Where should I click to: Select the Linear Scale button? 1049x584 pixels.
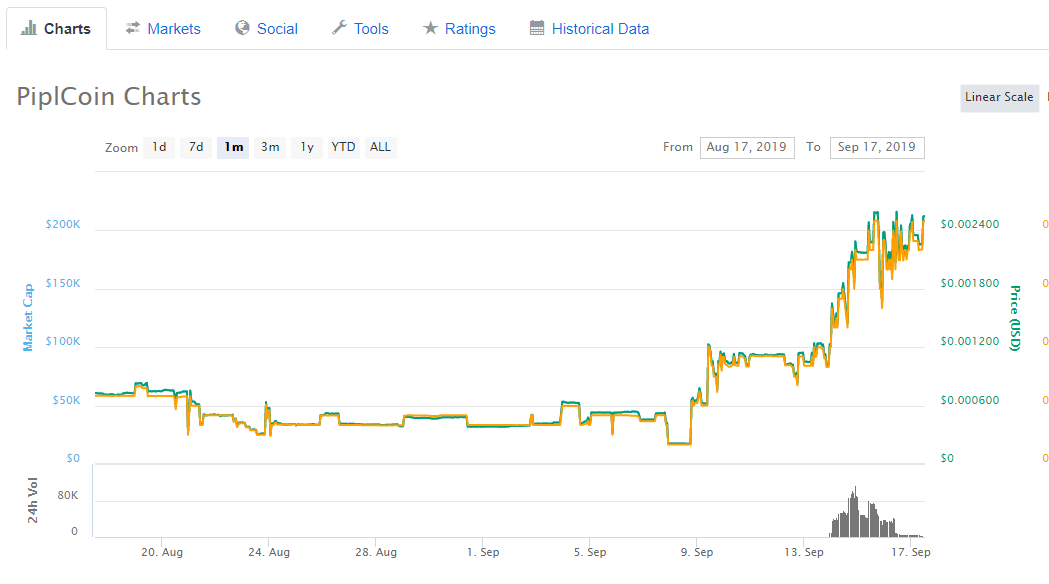999,98
